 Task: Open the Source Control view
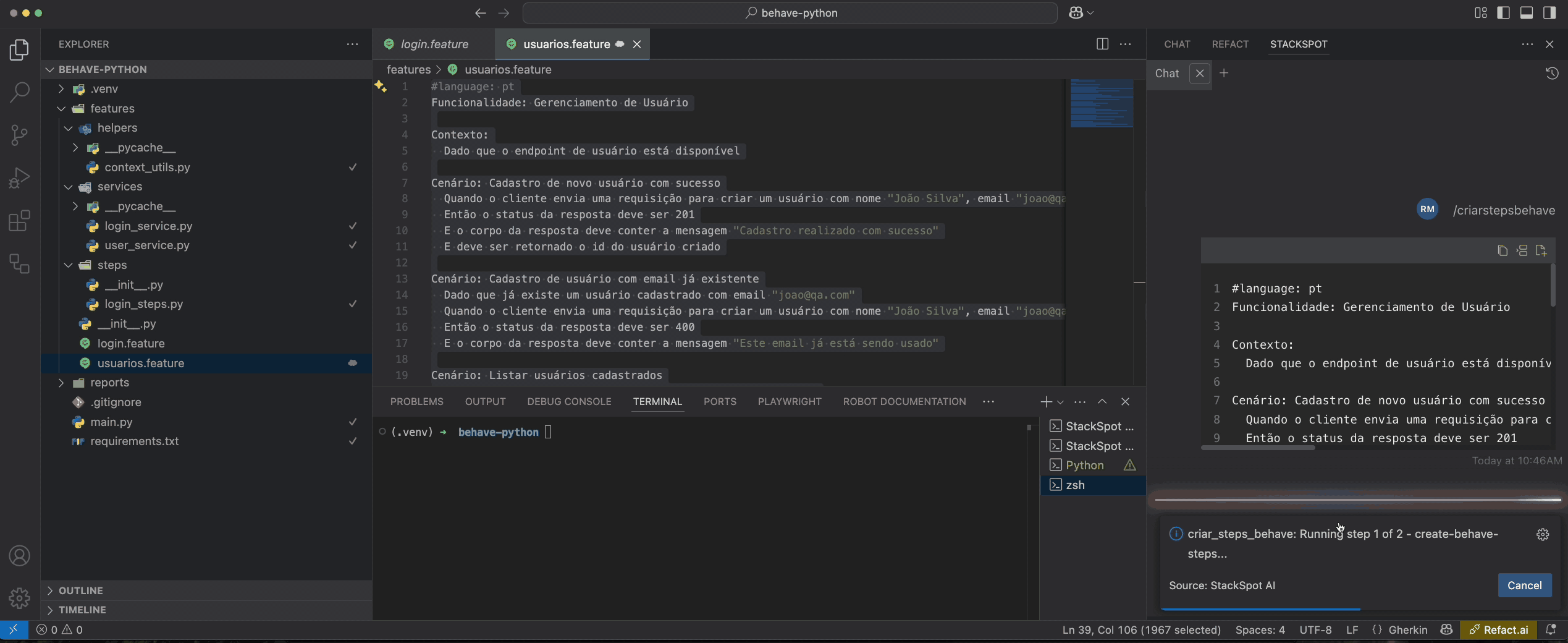tap(19, 135)
